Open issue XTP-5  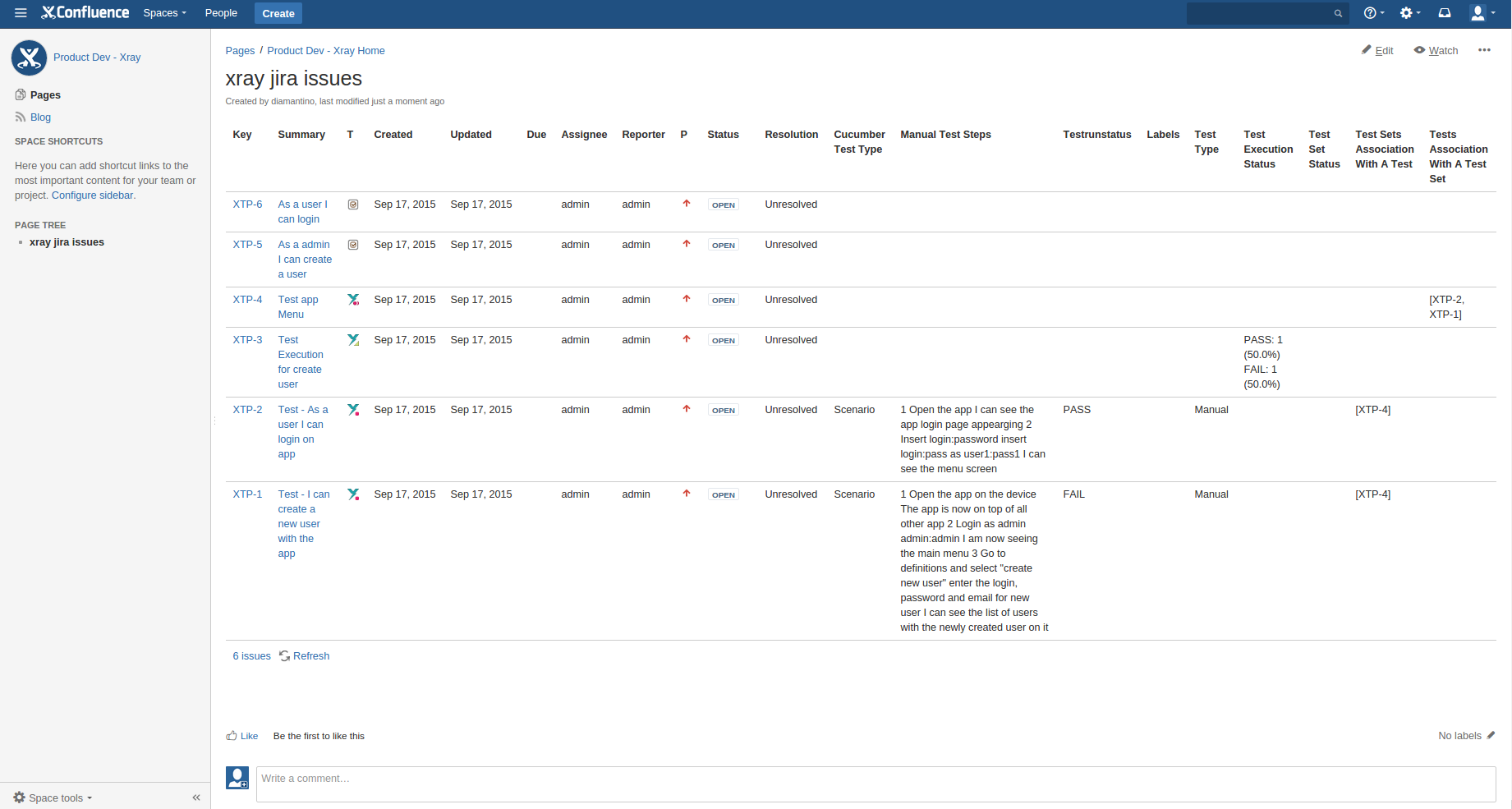[x=247, y=245]
